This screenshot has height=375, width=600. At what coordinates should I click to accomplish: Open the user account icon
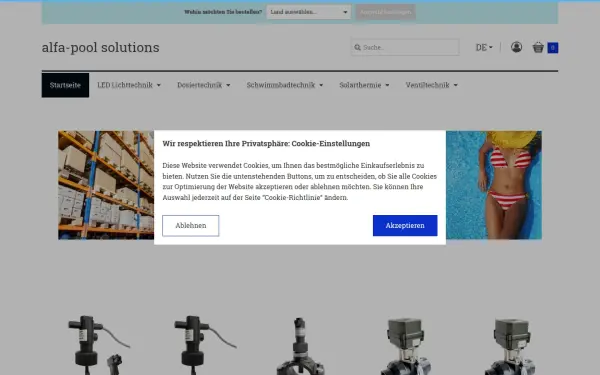[x=516, y=47]
